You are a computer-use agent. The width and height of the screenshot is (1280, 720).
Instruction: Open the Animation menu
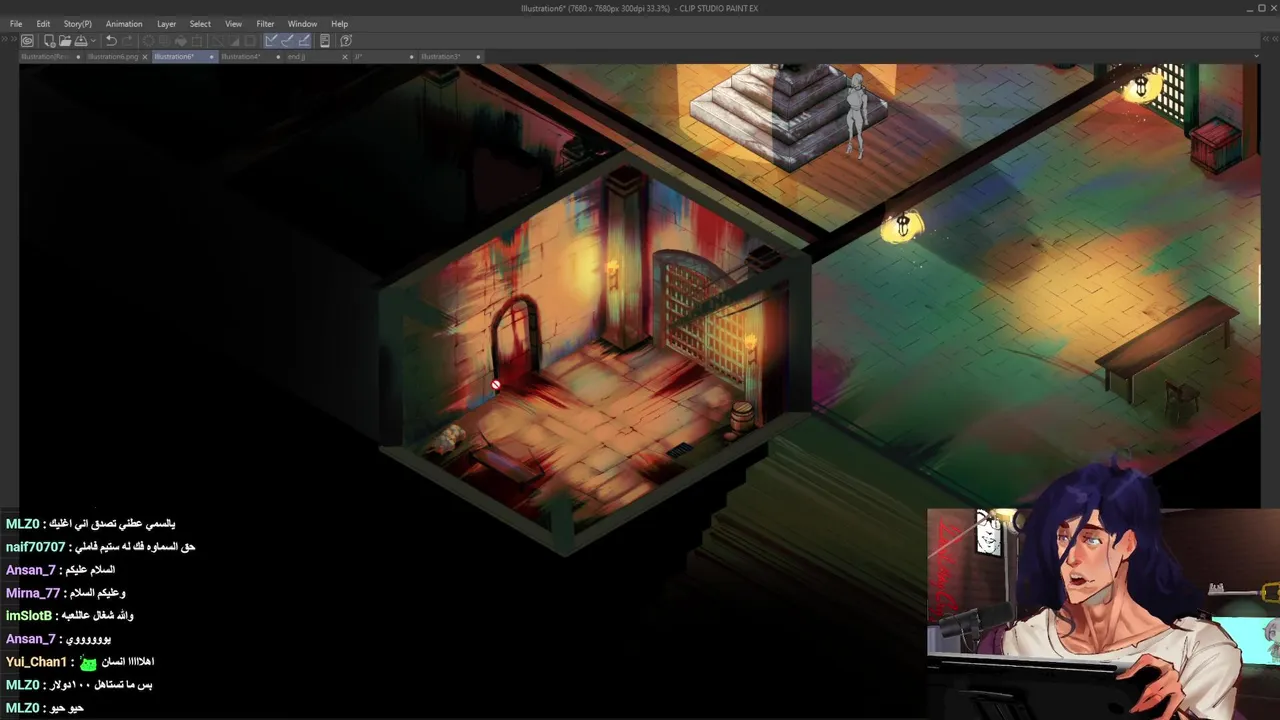(124, 24)
